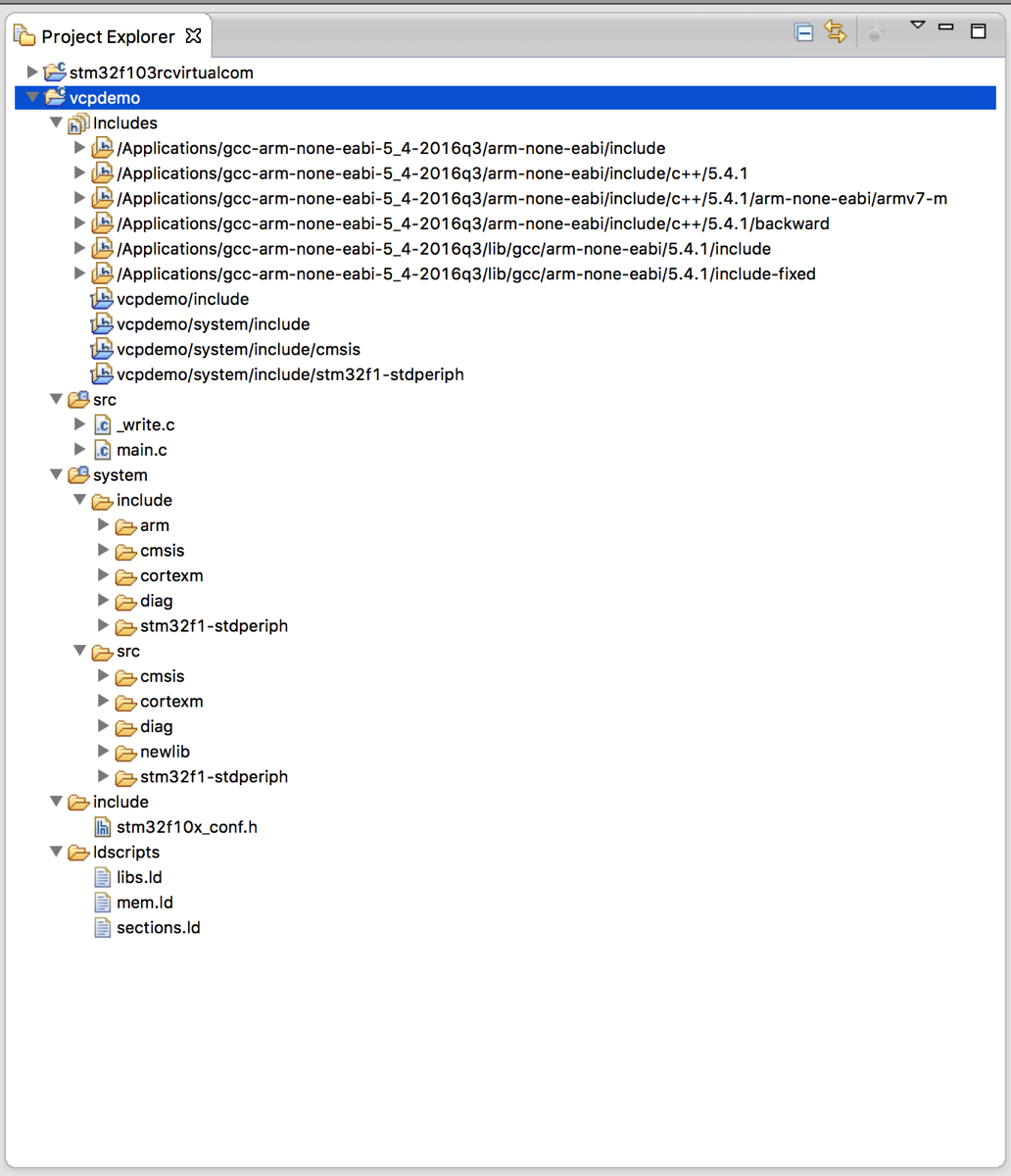Click the cortexm folder icon under include

point(125,576)
